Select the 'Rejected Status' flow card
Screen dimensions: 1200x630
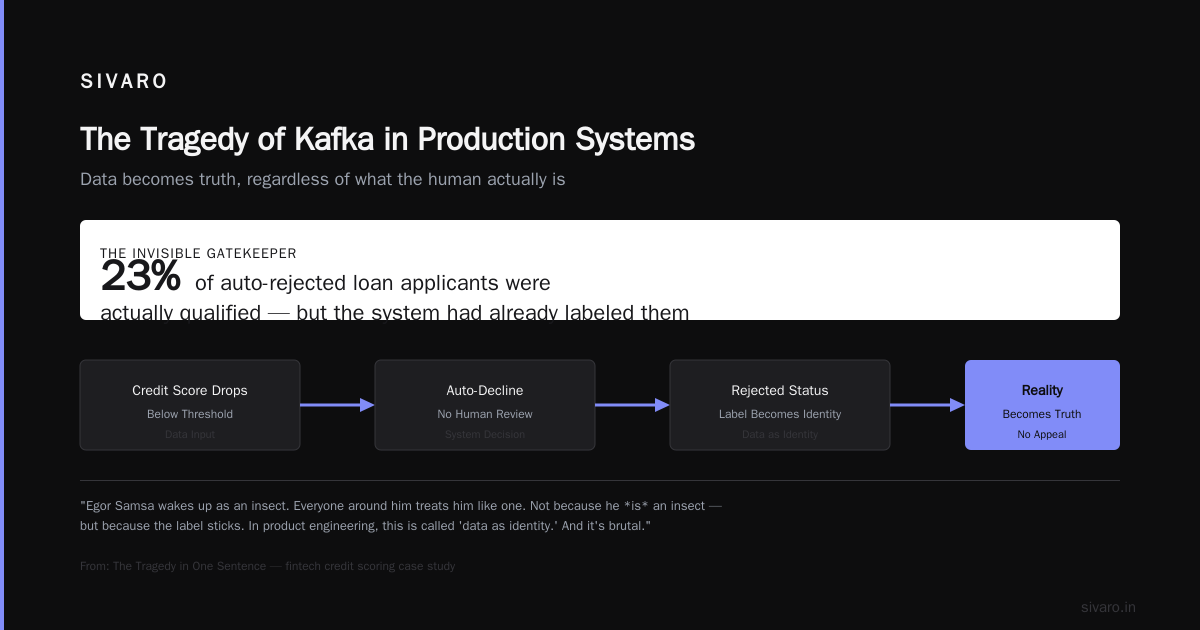pyautogui.click(x=780, y=405)
